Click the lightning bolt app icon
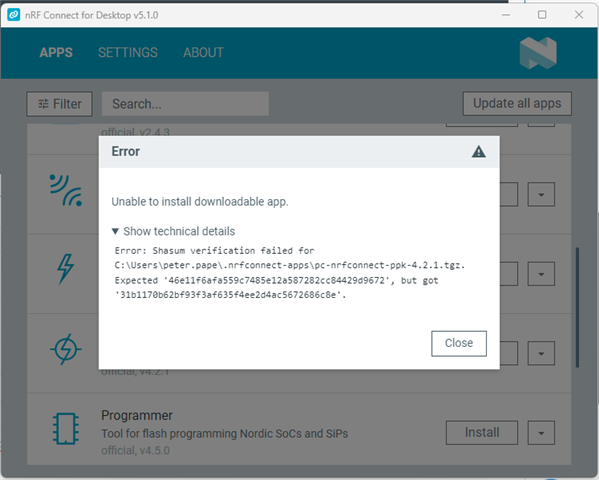Image resolution: width=599 pixels, height=480 pixels. pos(66,269)
